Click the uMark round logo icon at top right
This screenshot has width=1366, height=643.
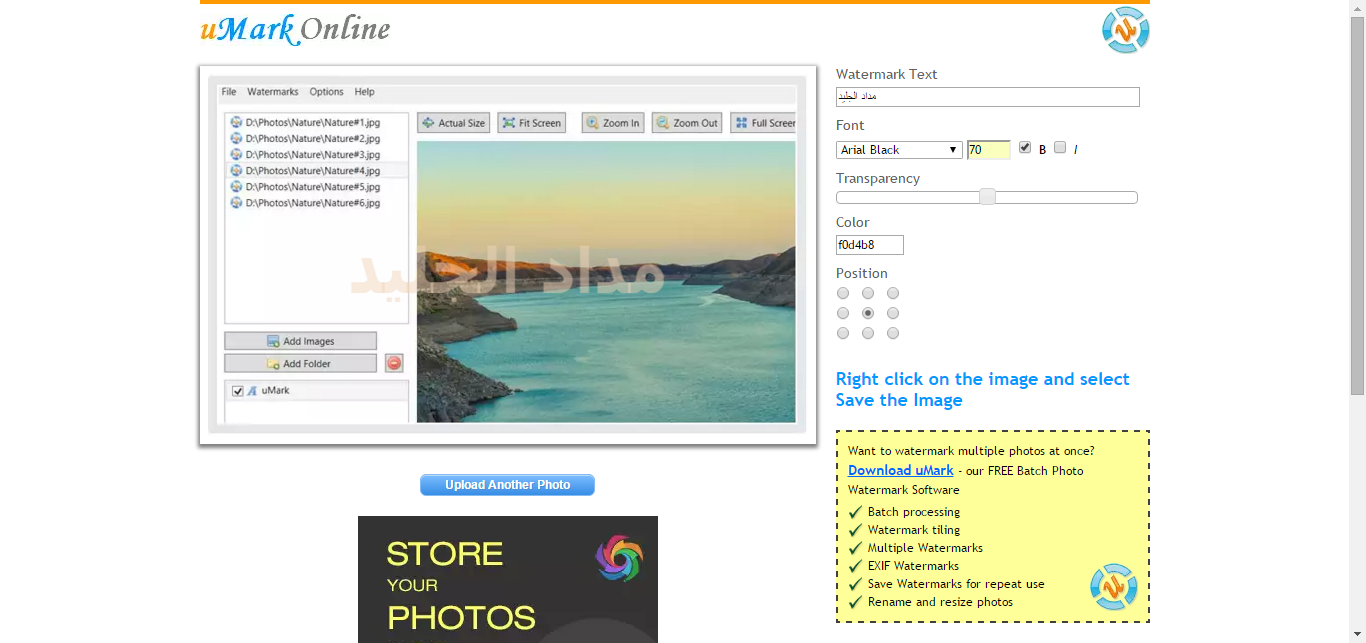1125,30
